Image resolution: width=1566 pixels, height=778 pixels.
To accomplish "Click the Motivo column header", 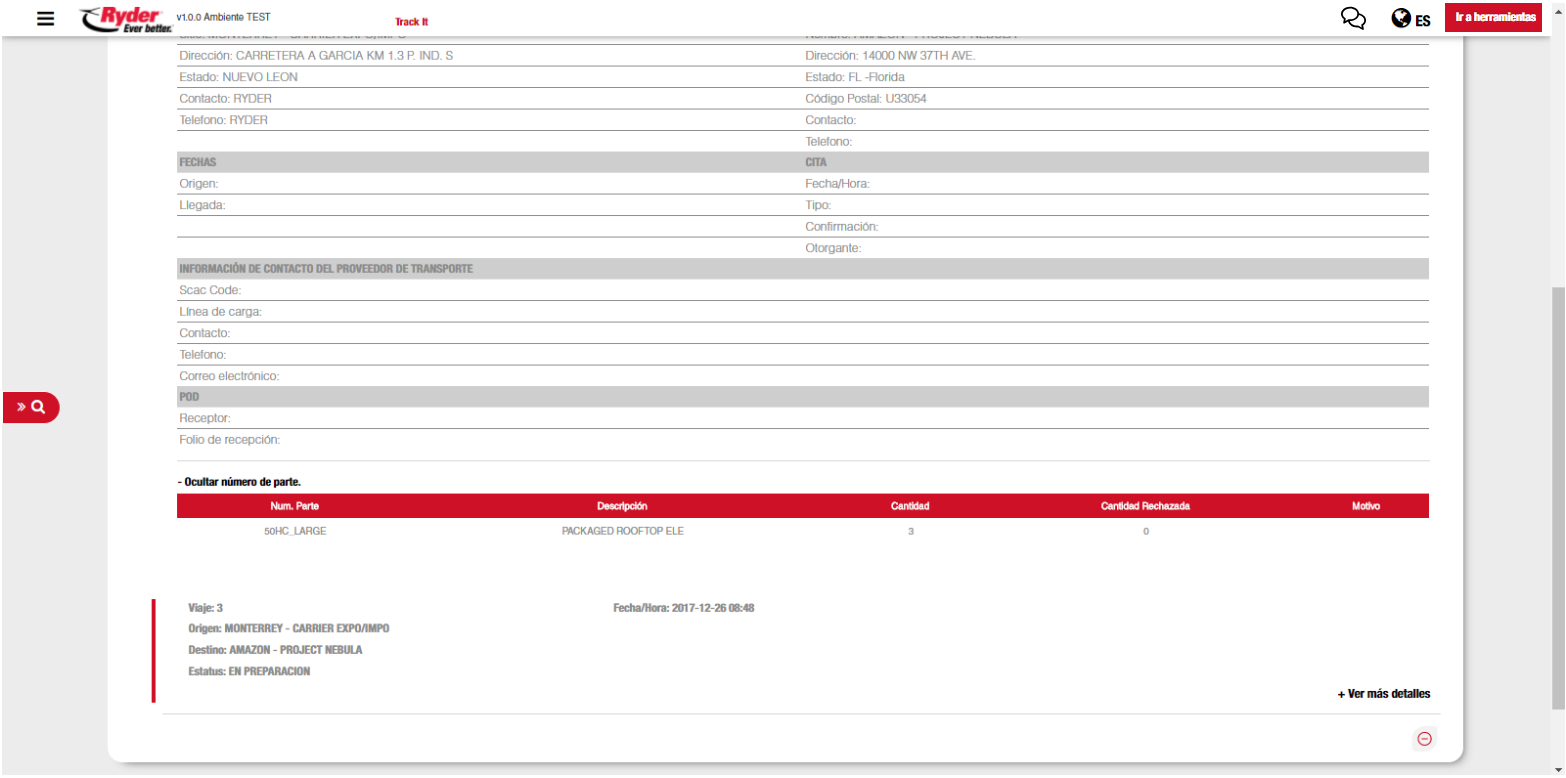I will 1365,506.
